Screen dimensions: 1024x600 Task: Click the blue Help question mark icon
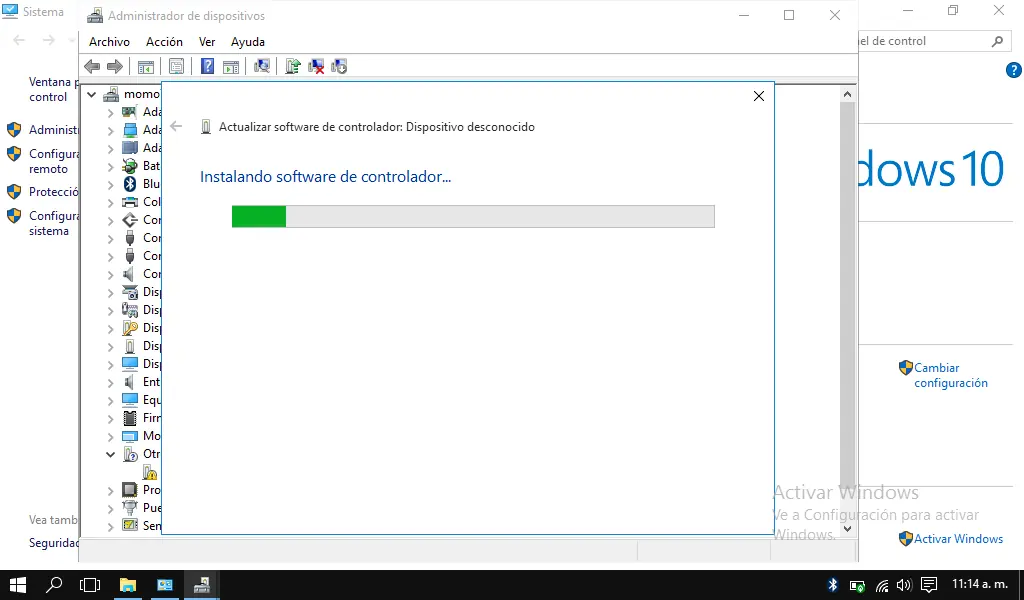tap(207, 67)
